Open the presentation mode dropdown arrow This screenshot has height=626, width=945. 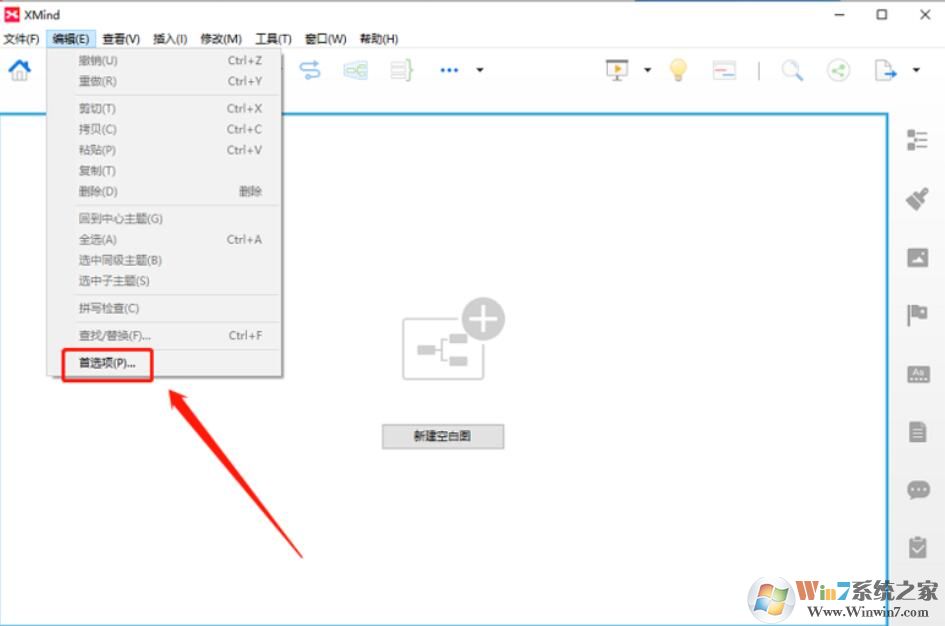pyautogui.click(x=645, y=70)
